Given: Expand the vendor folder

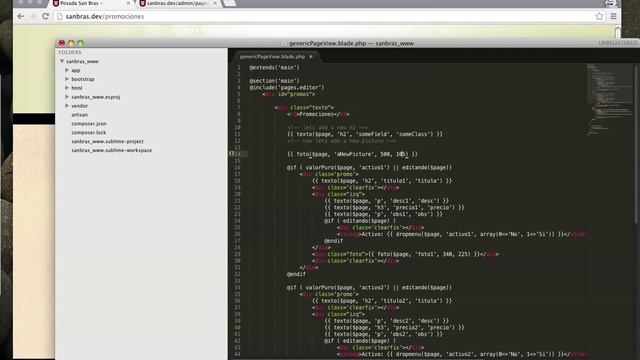Looking at the screenshot, I should [x=67, y=106].
